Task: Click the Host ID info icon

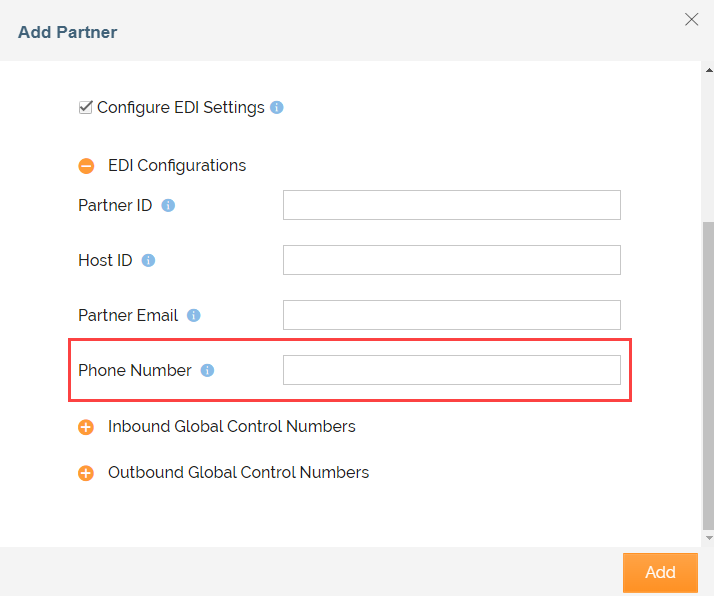Action: pyautogui.click(x=148, y=261)
